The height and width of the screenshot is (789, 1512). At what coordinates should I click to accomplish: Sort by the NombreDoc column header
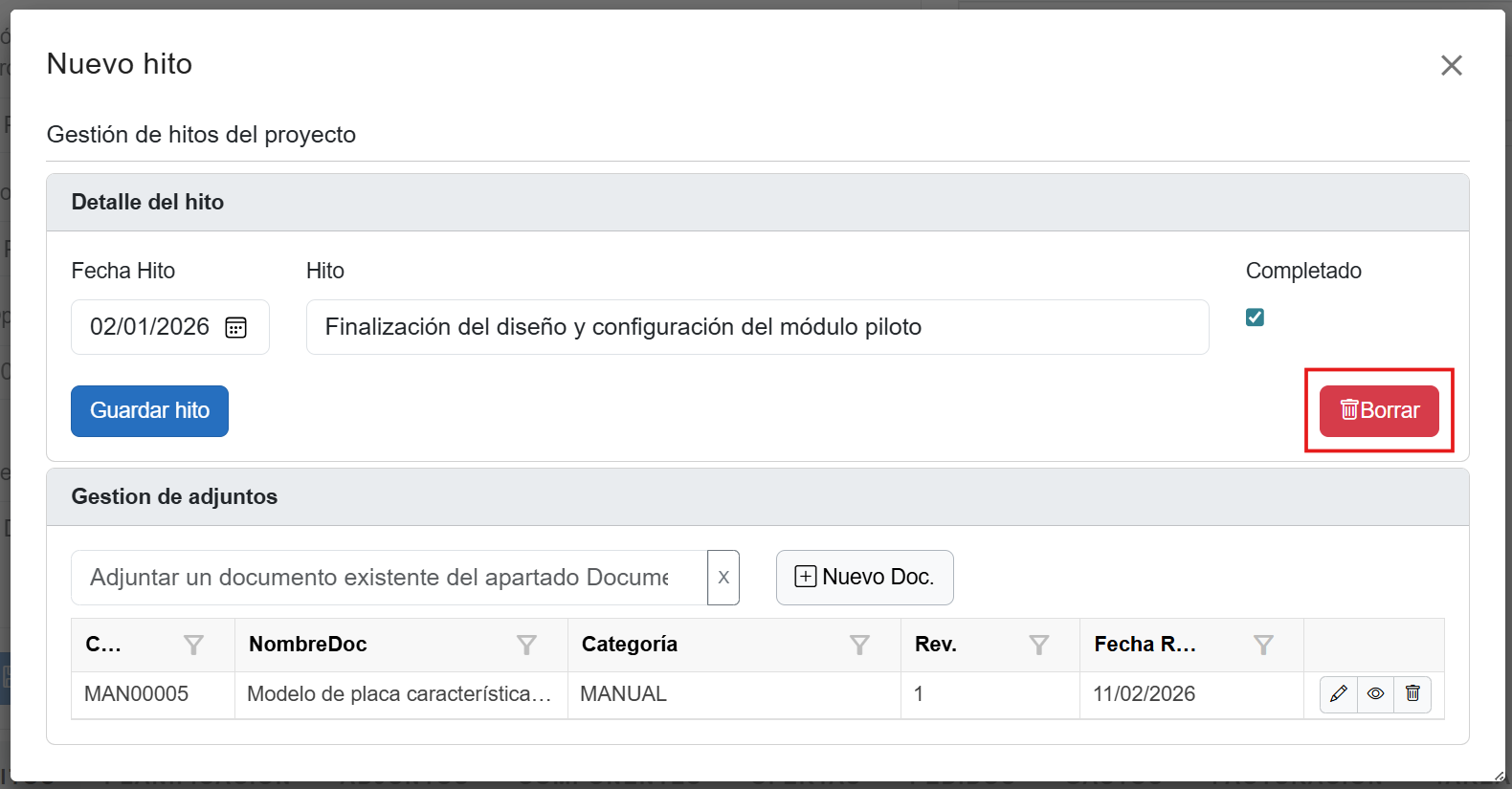pyautogui.click(x=308, y=645)
